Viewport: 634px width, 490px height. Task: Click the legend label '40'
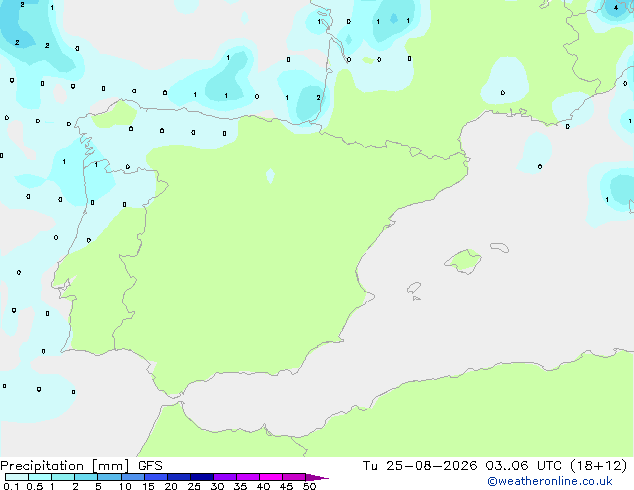coord(263,486)
